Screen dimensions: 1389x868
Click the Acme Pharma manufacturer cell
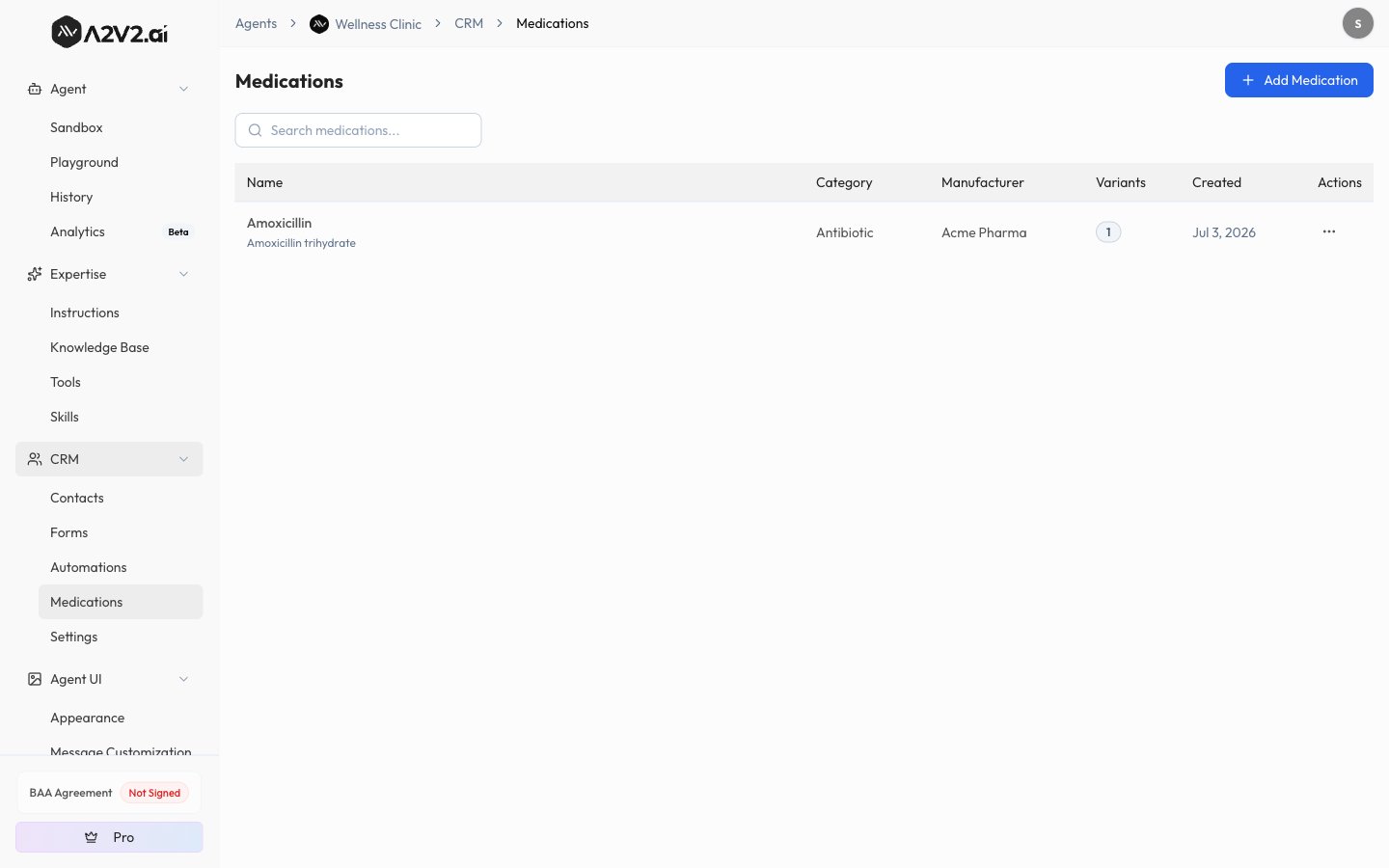coord(984,232)
